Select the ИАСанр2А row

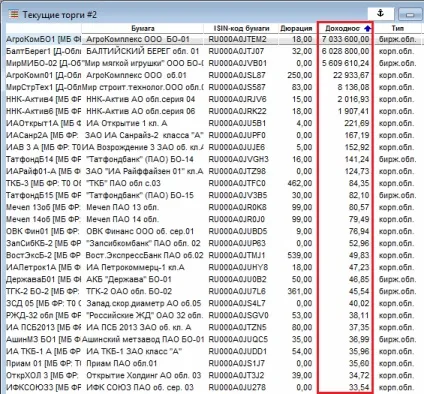tap(213, 135)
